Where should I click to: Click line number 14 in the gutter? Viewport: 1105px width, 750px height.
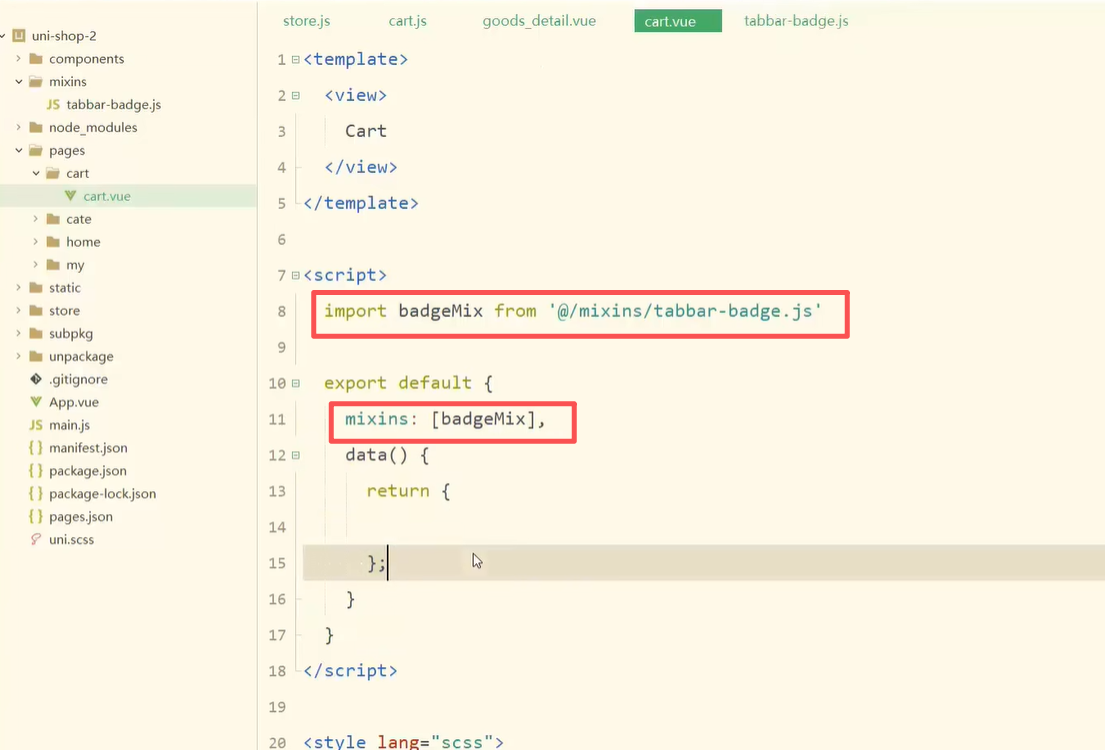tap(277, 527)
